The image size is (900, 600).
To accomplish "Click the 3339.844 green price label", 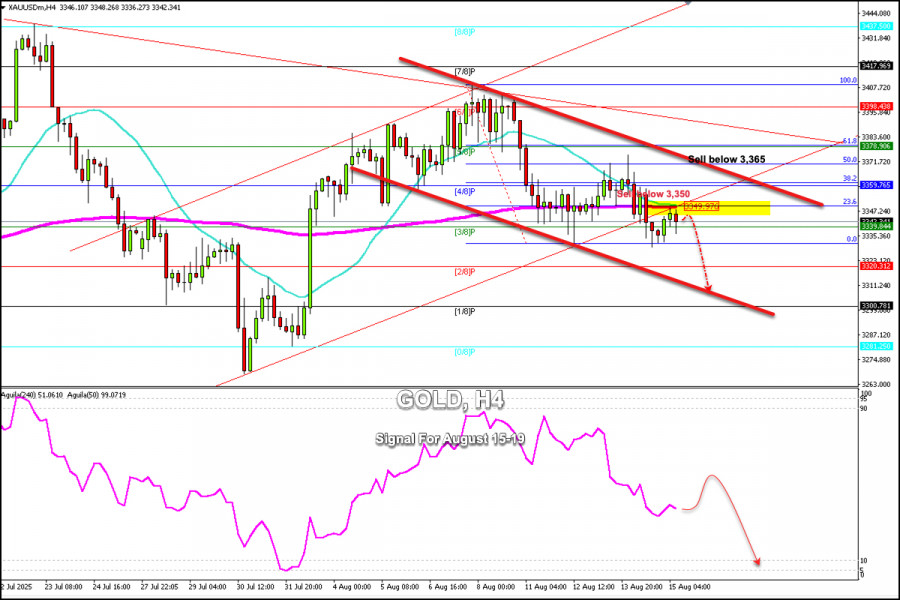I will 876,227.
